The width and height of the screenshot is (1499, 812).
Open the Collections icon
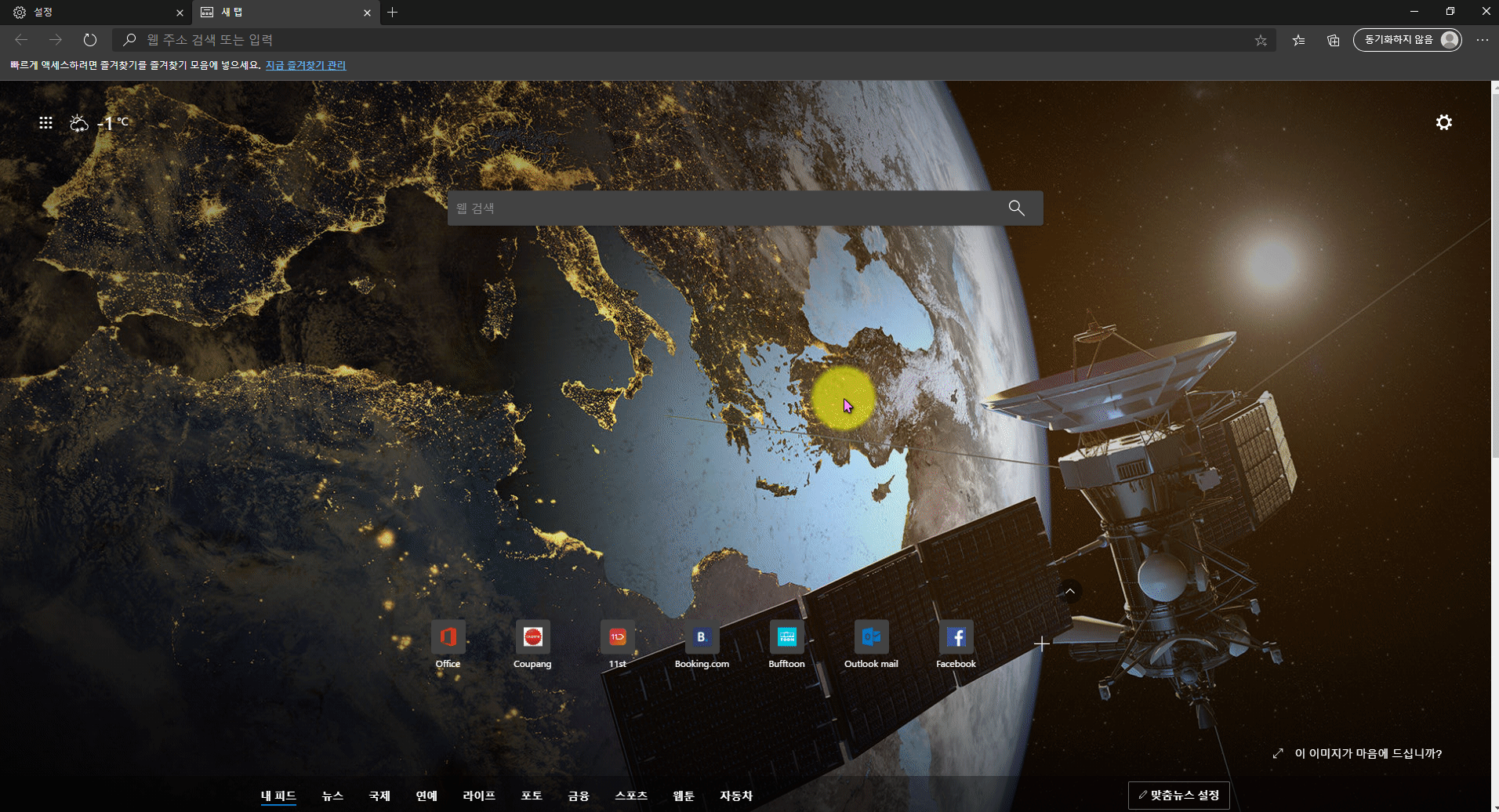click(x=1333, y=40)
